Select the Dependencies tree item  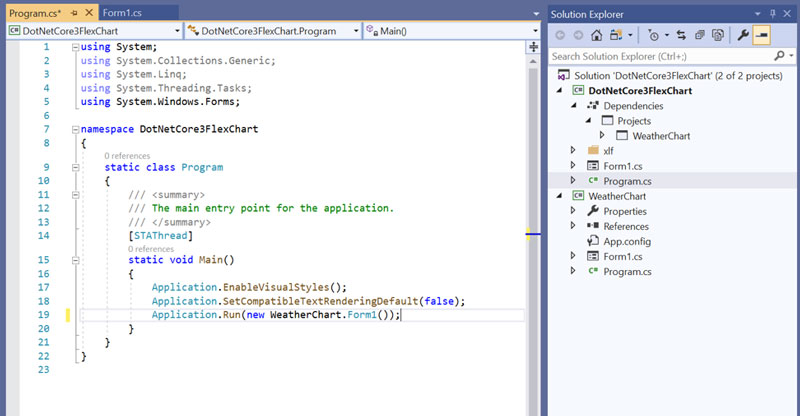(x=633, y=106)
